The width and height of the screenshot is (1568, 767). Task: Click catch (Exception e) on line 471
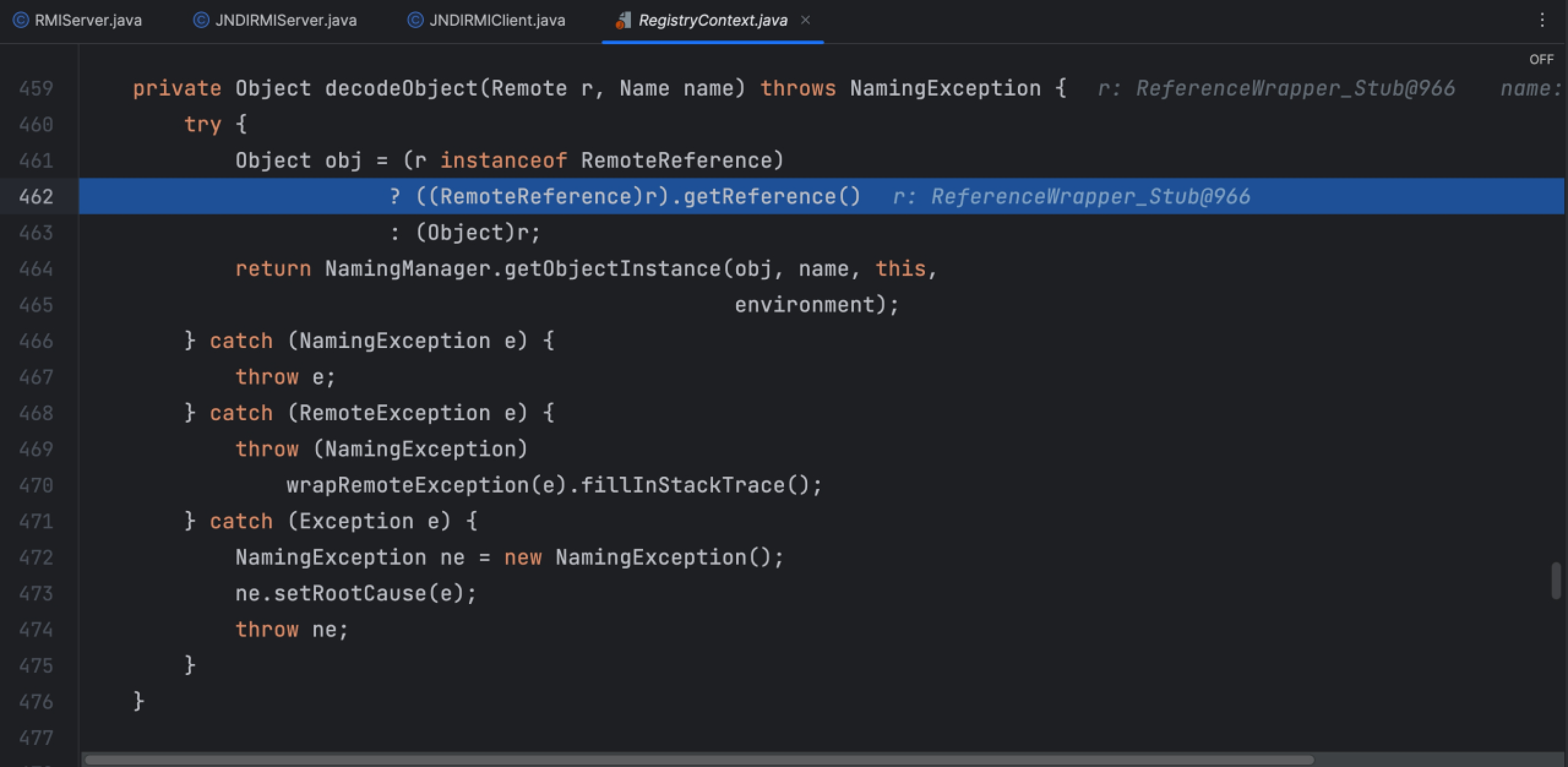[330, 522]
